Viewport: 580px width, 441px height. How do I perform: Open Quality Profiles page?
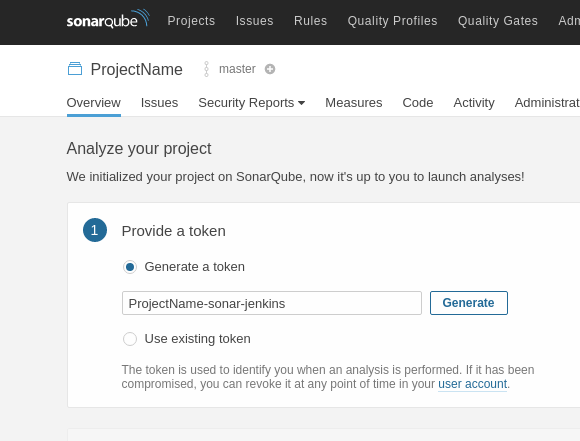pyautogui.click(x=392, y=21)
